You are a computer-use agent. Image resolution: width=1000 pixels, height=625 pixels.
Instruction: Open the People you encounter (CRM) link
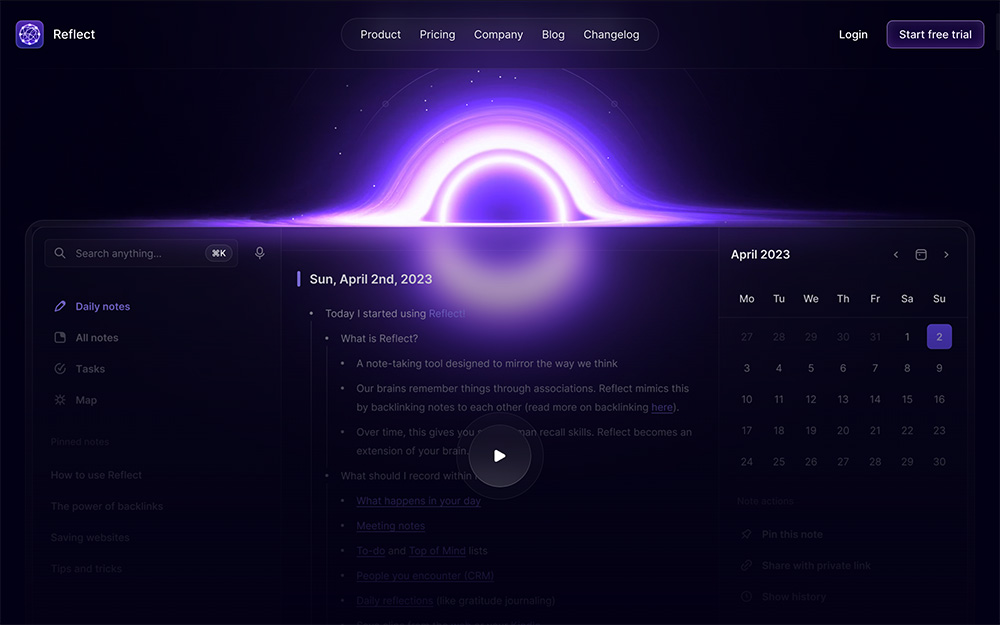point(425,575)
